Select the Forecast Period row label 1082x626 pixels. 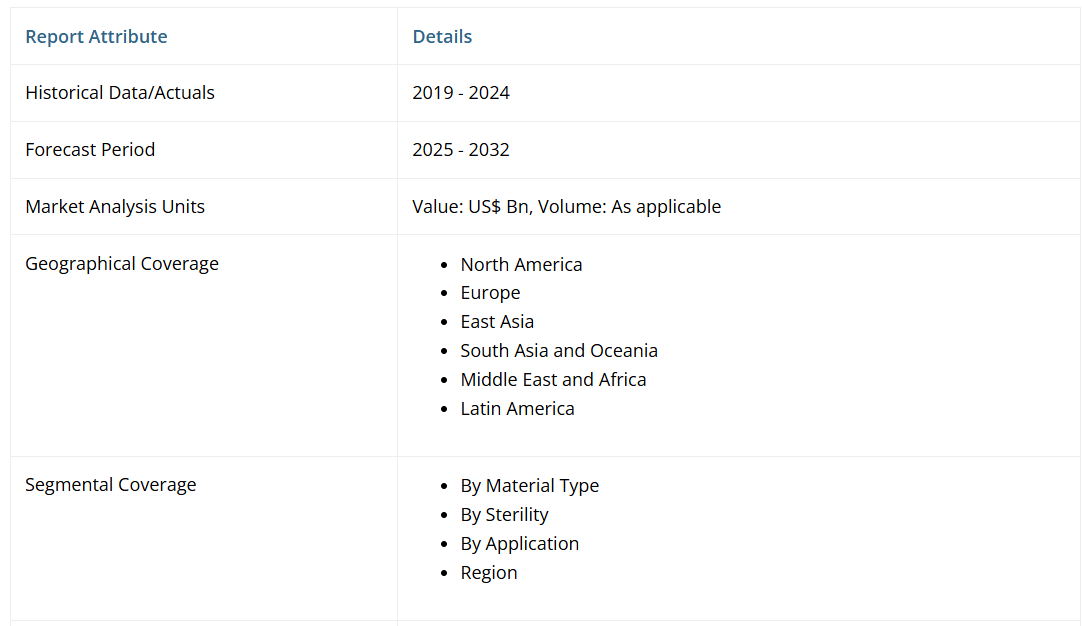[x=90, y=150]
